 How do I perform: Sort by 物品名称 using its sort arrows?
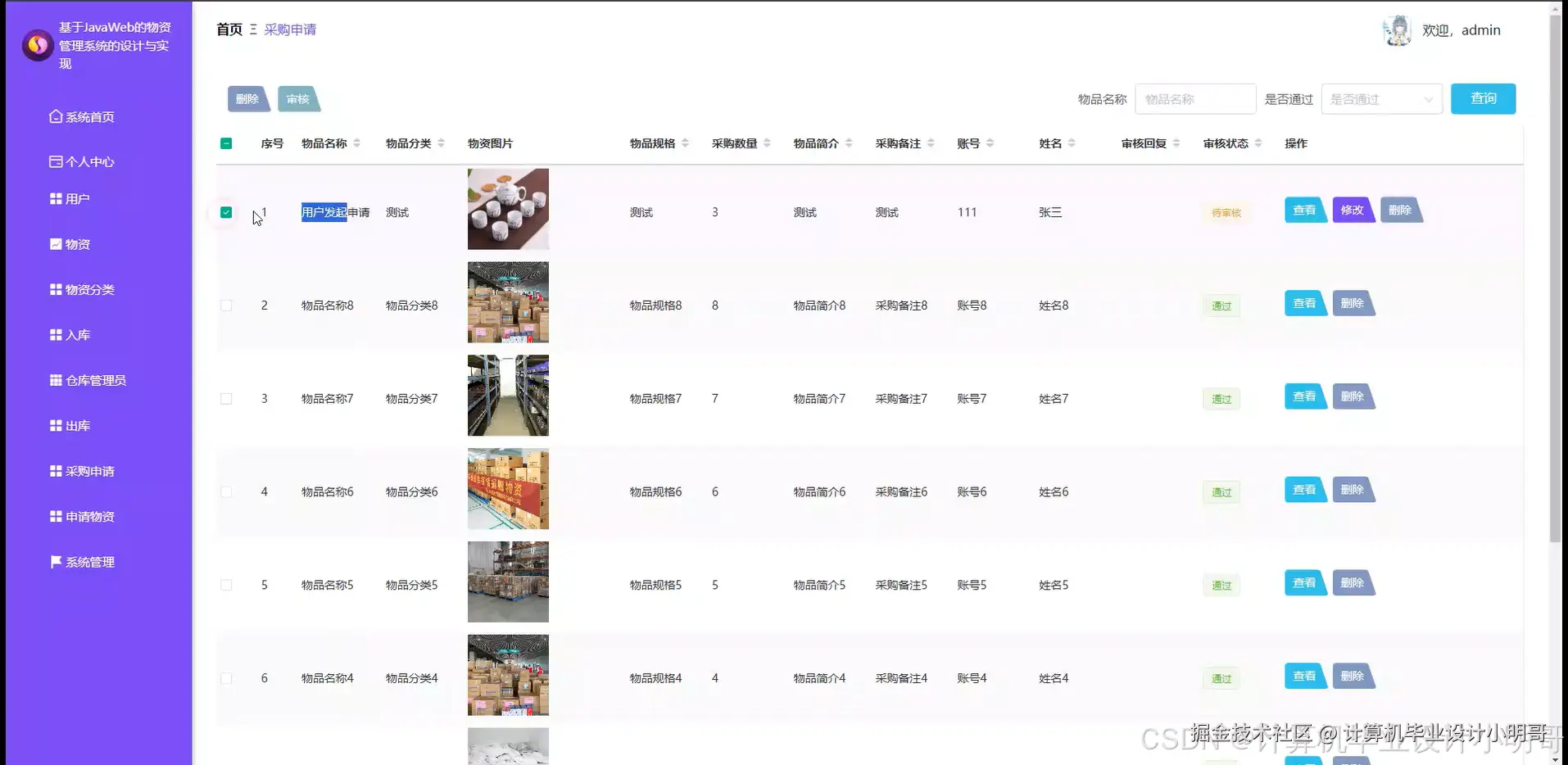356,143
